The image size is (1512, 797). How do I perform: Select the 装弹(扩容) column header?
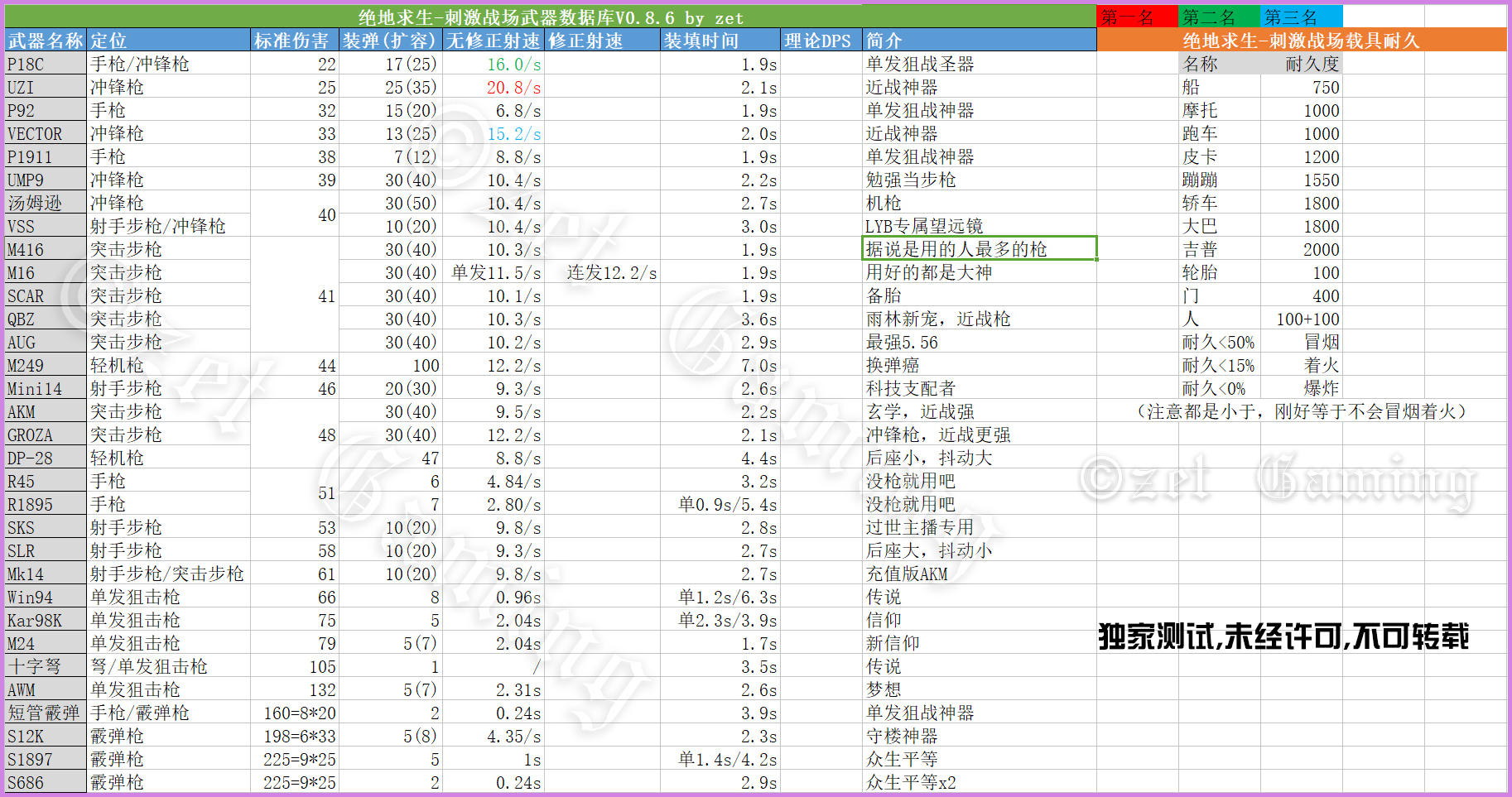(390, 40)
